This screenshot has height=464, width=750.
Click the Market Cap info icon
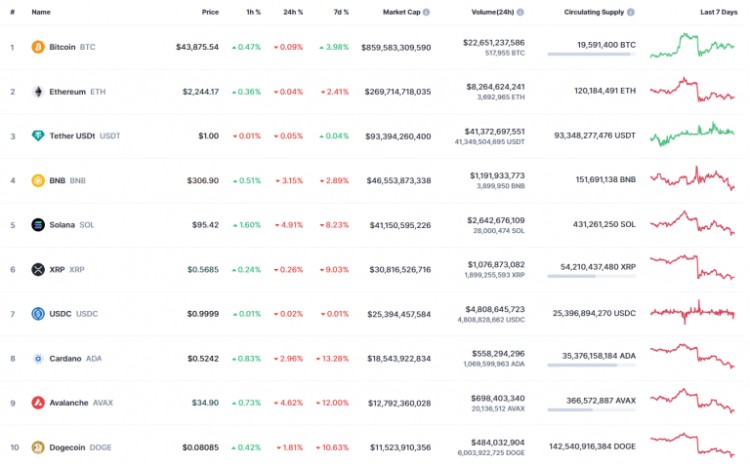426,12
